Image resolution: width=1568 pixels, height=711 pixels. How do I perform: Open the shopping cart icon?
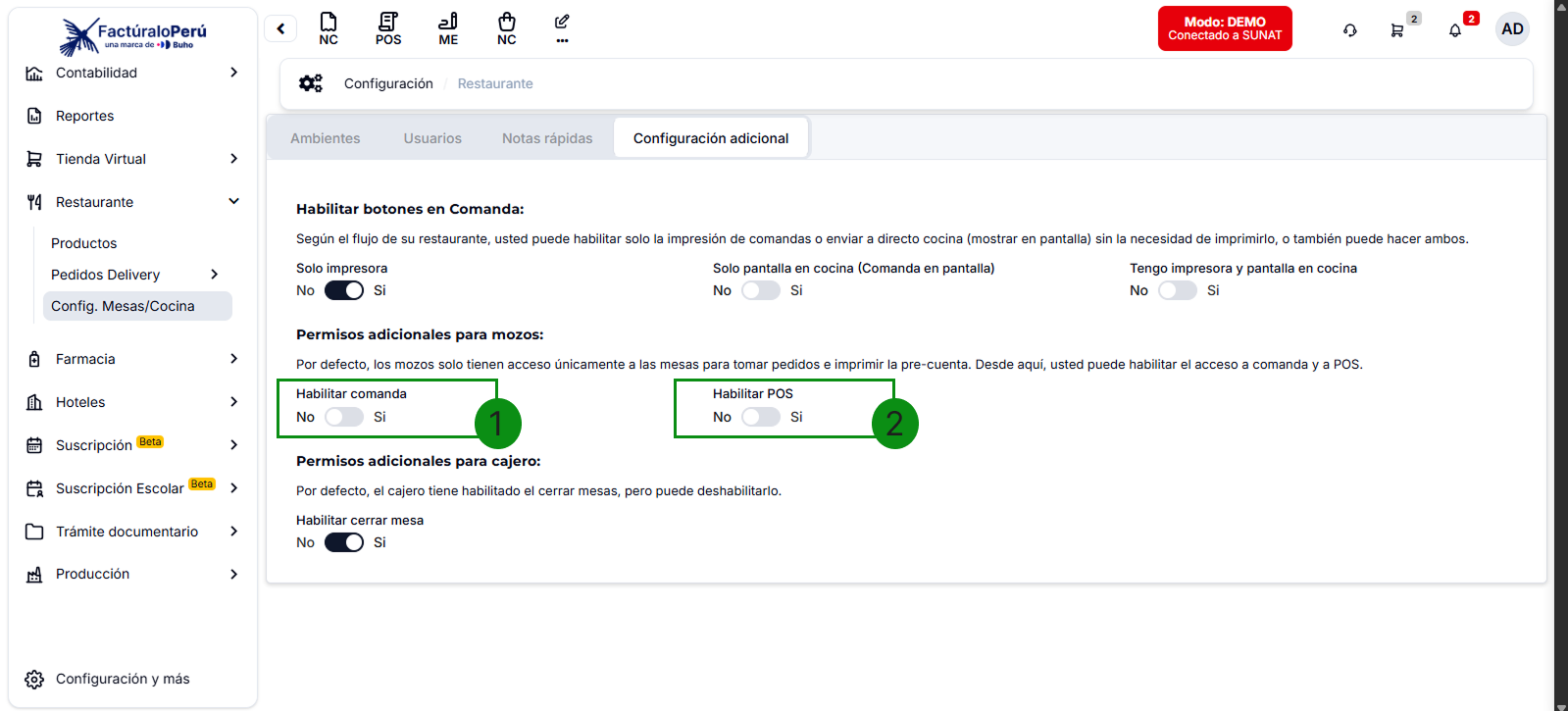click(1396, 30)
